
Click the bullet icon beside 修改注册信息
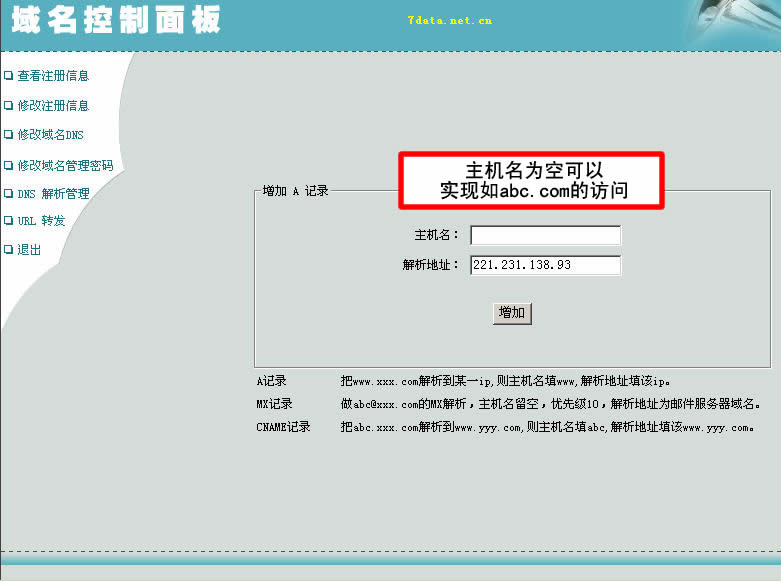[x=8, y=106]
